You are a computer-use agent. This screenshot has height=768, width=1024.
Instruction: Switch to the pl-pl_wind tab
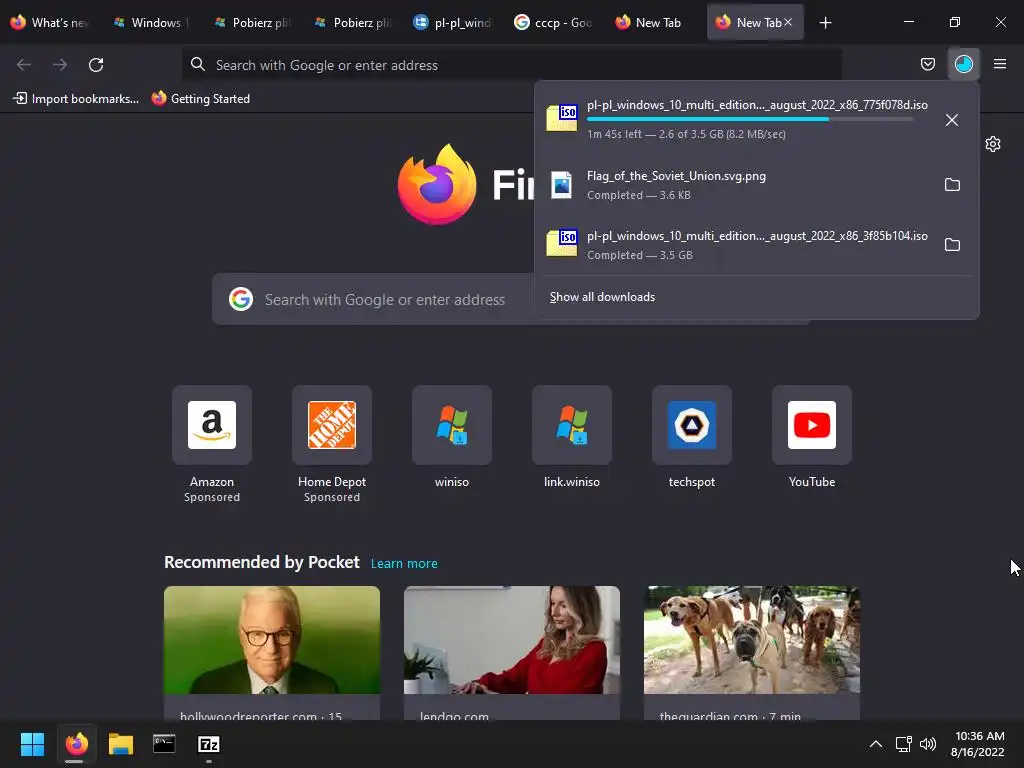pos(453,23)
